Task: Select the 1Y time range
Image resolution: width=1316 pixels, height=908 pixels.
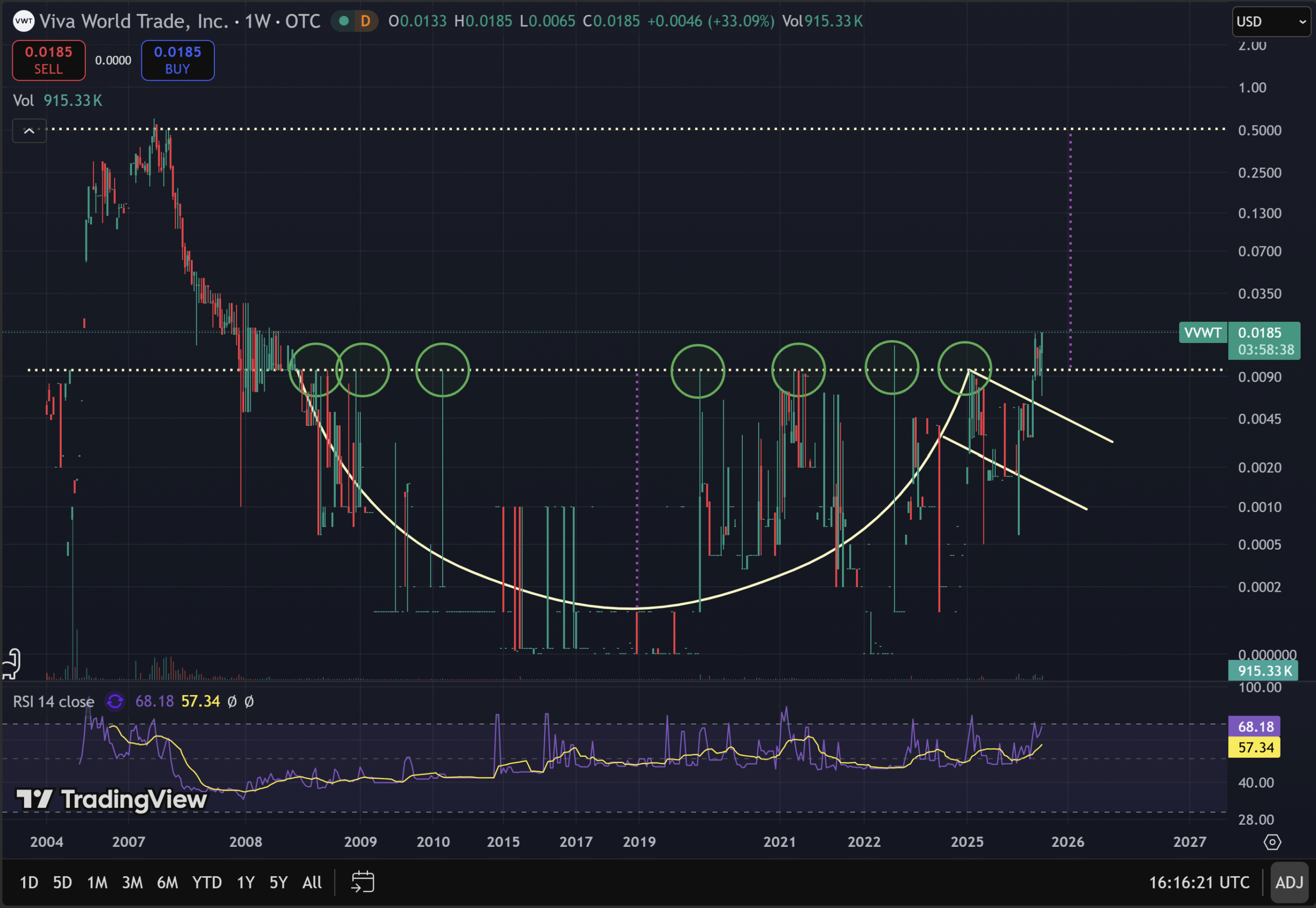Action: (245, 882)
